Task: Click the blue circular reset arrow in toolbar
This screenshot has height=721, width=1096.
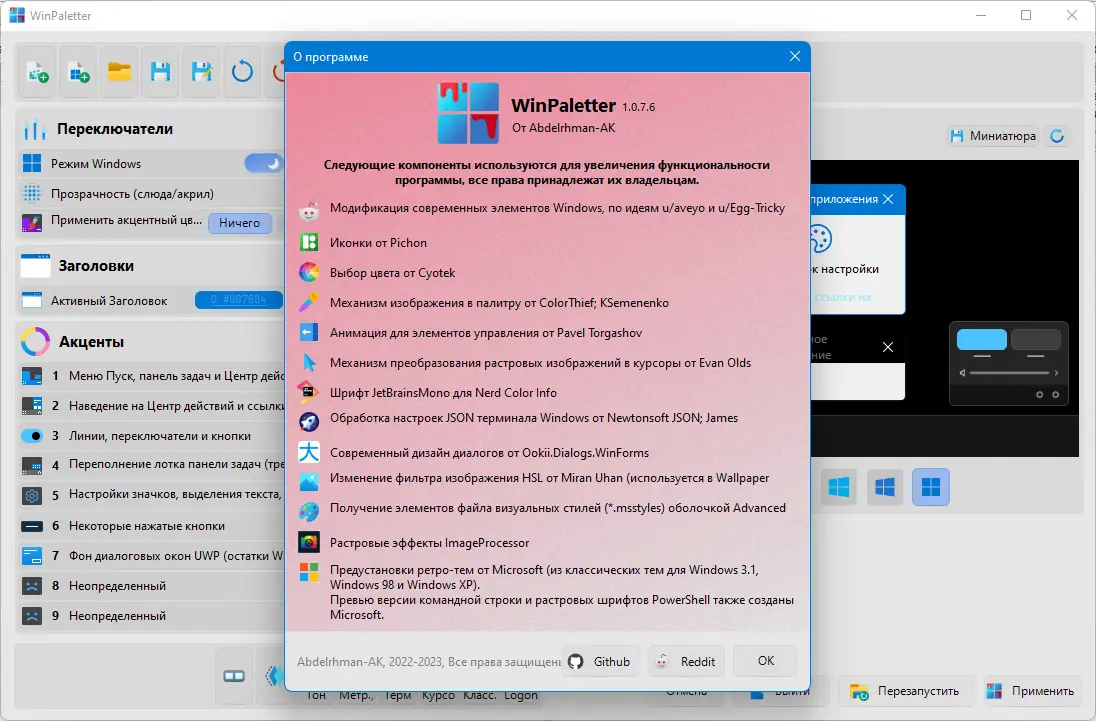Action: coord(242,71)
